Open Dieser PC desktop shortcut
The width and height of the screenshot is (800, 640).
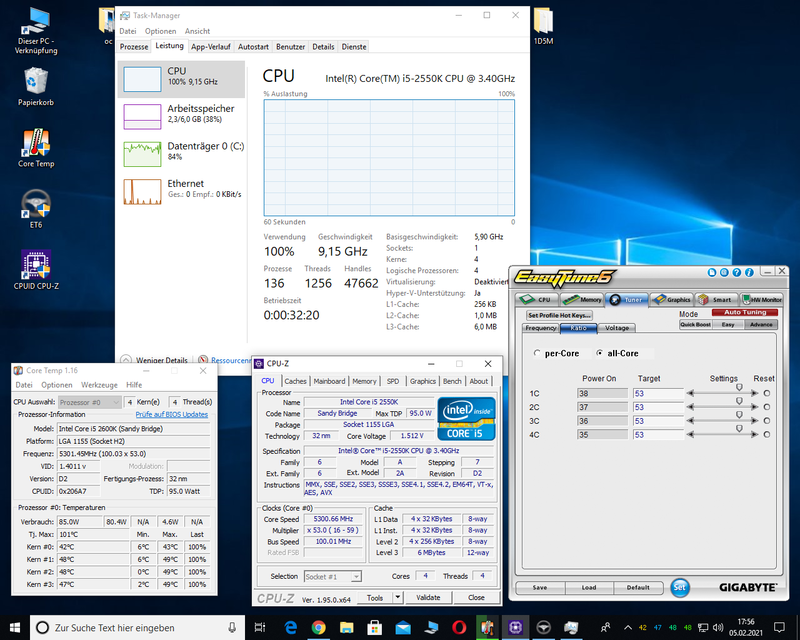(36, 31)
